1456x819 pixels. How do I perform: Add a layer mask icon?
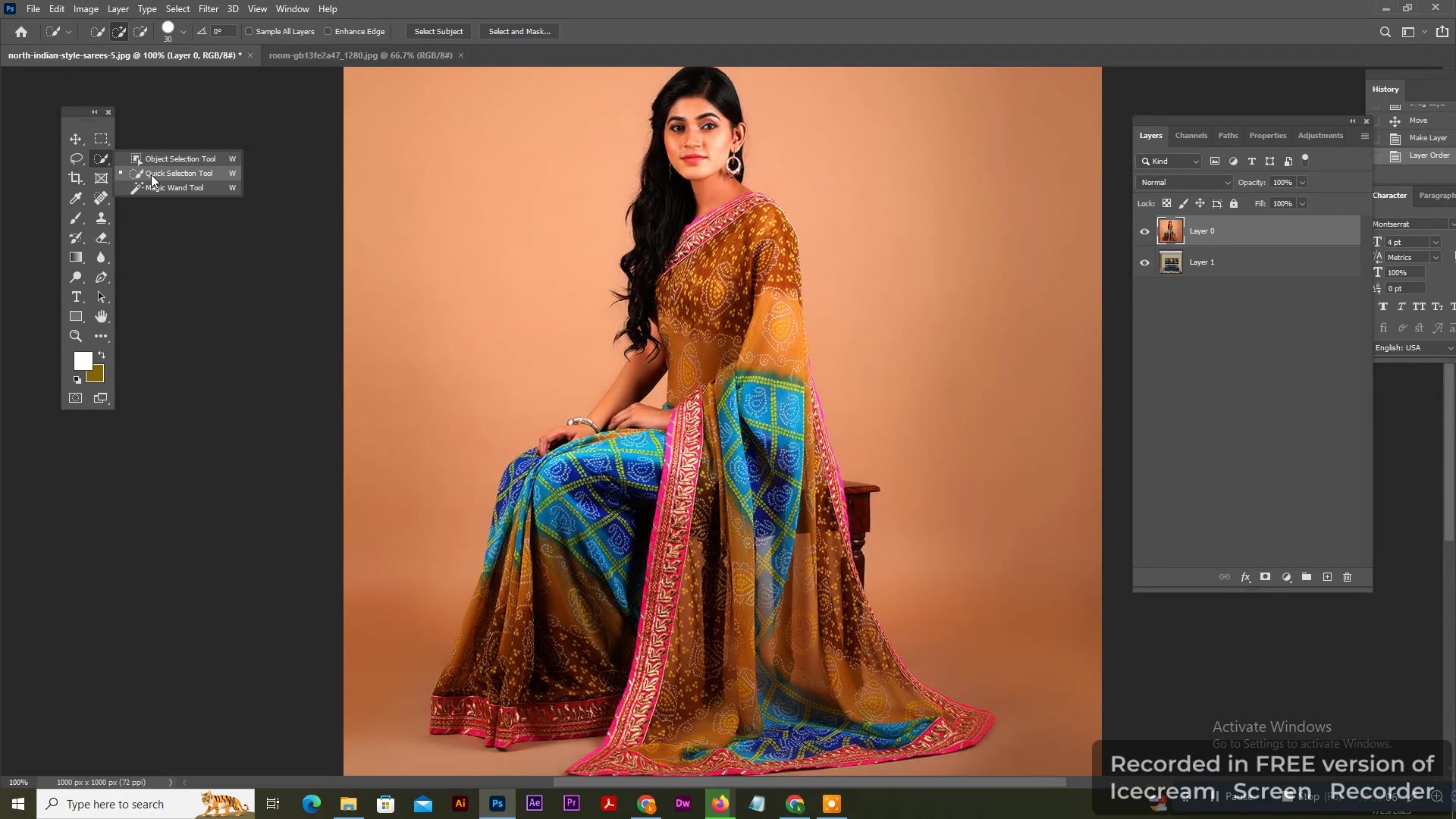(x=1265, y=577)
